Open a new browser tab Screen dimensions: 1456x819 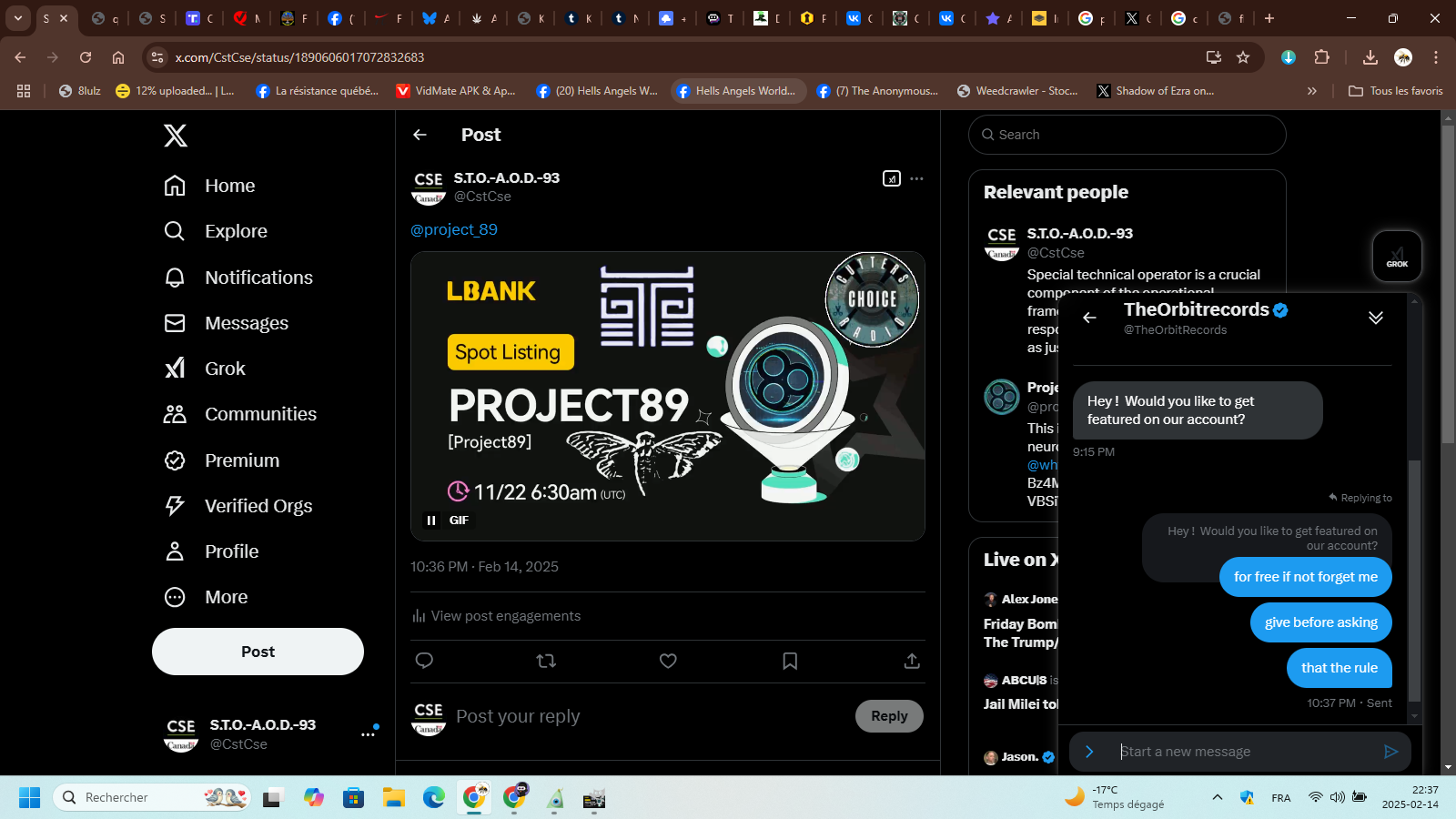pos(1269,18)
